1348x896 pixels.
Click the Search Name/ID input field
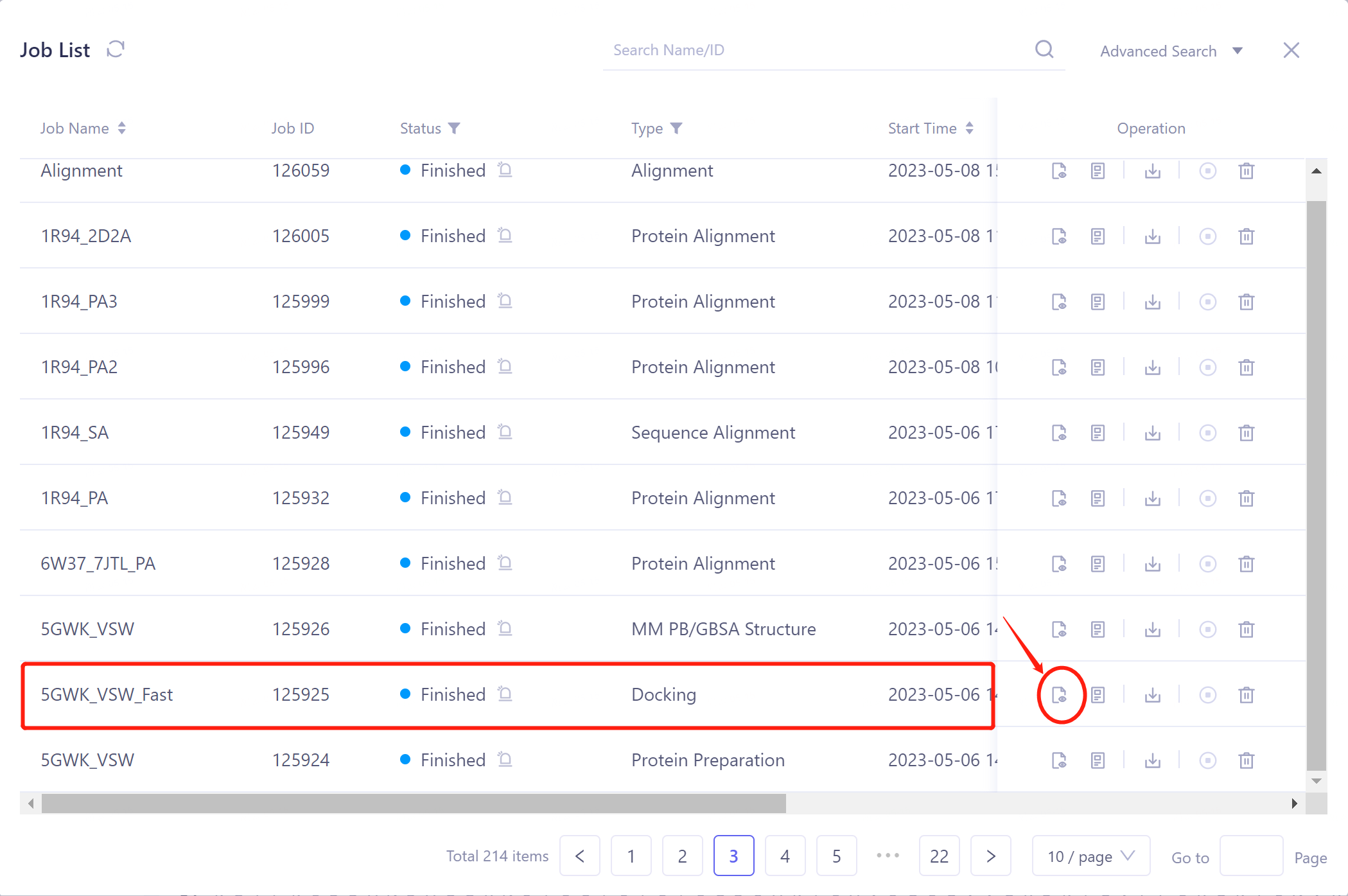tap(771, 49)
